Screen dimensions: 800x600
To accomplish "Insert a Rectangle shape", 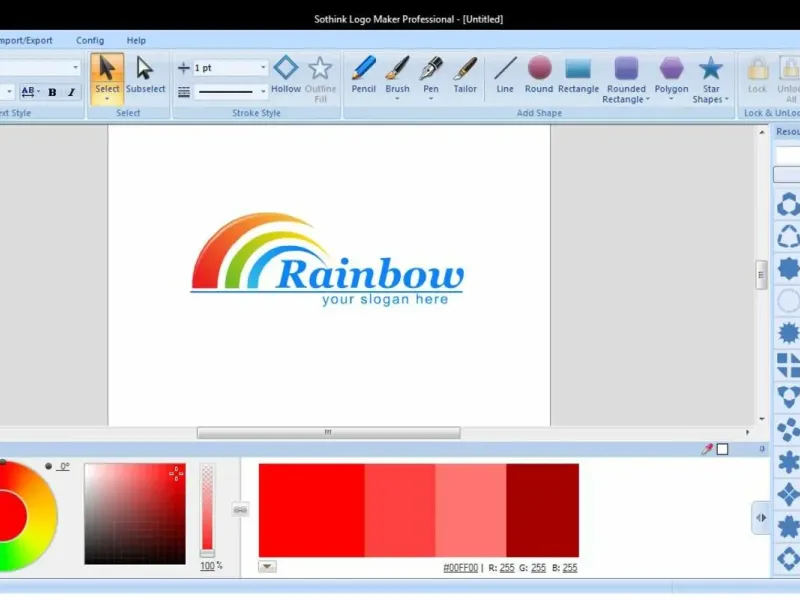I will pos(578,74).
